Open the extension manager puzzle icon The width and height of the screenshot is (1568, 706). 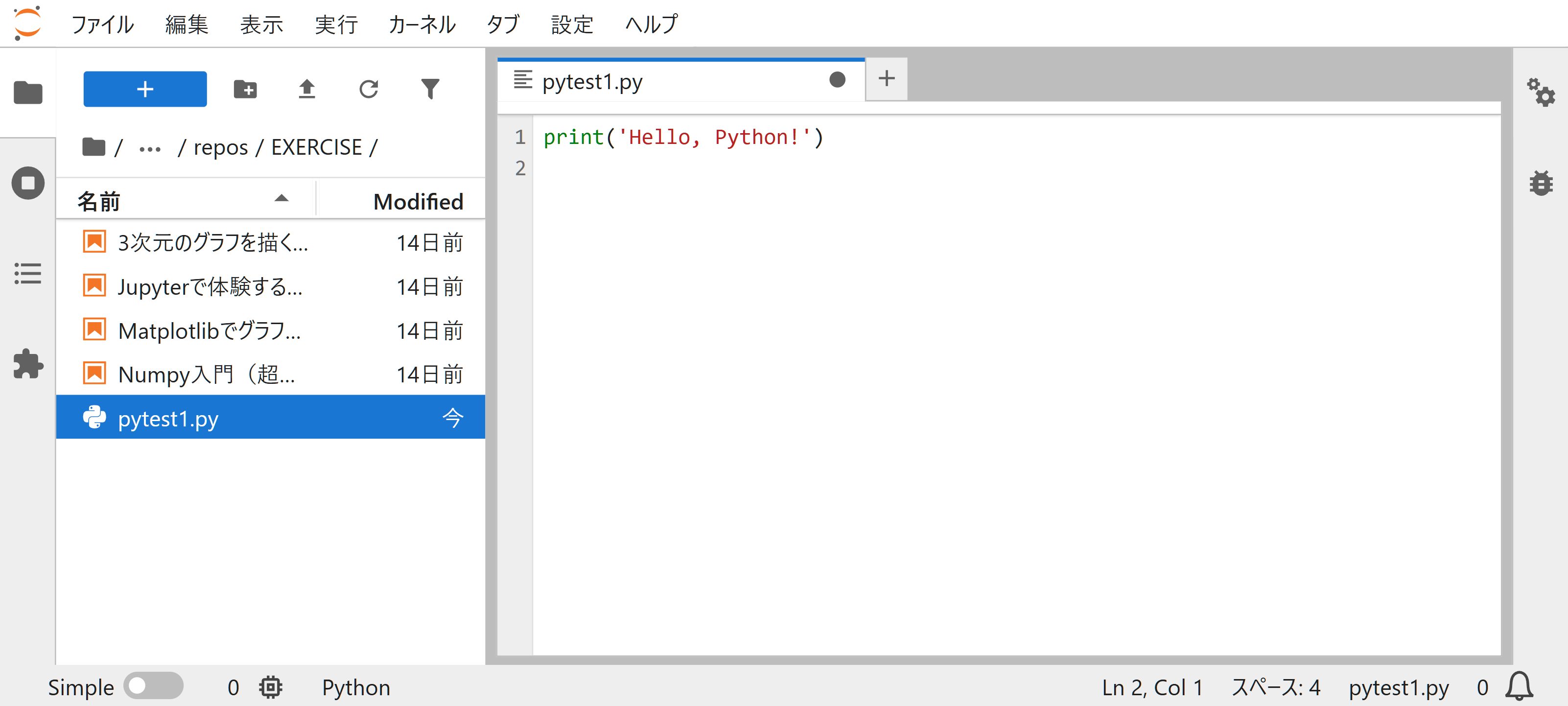27,364
